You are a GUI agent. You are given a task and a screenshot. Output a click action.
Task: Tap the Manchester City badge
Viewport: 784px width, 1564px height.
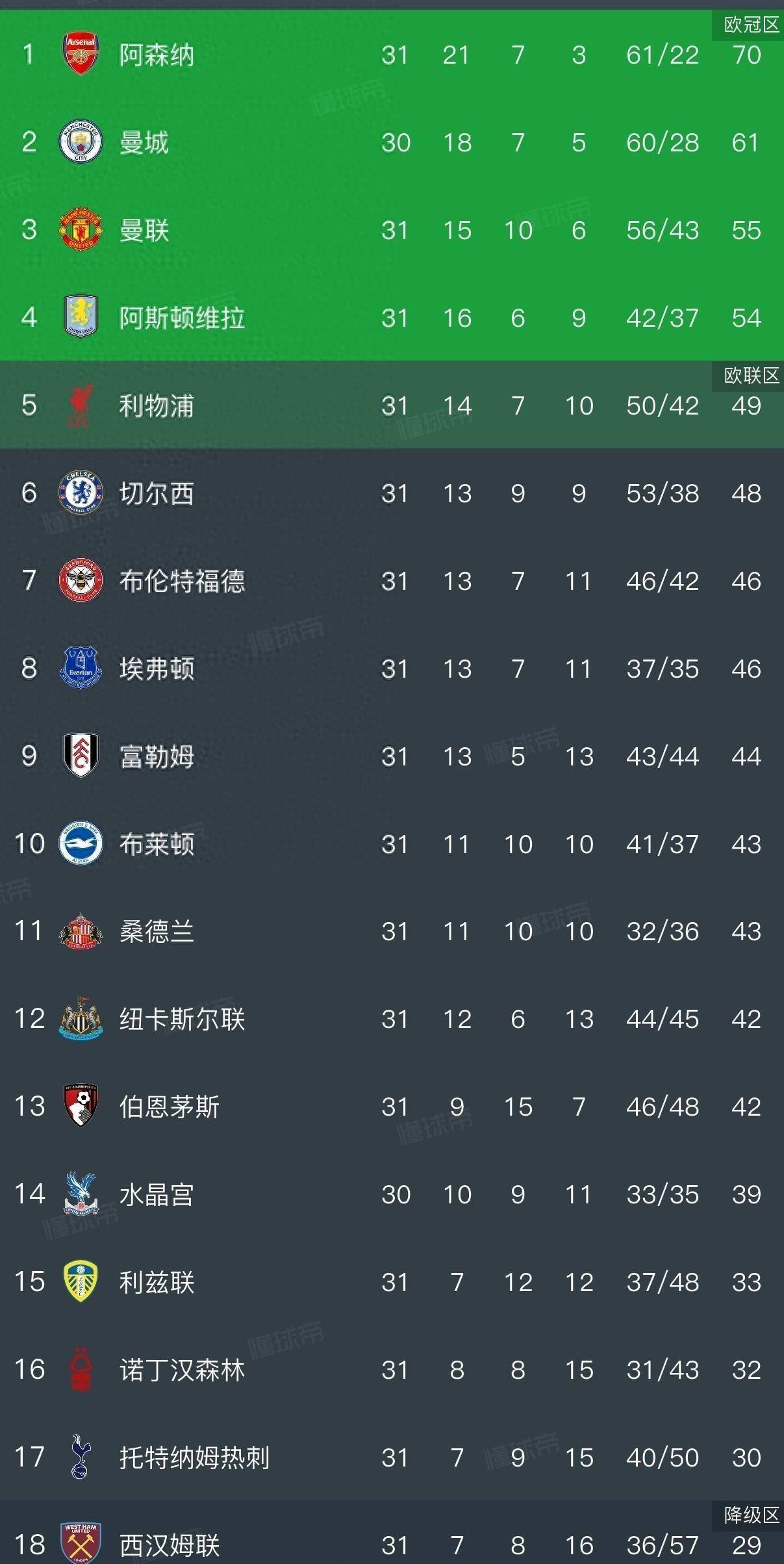(81, 142)
